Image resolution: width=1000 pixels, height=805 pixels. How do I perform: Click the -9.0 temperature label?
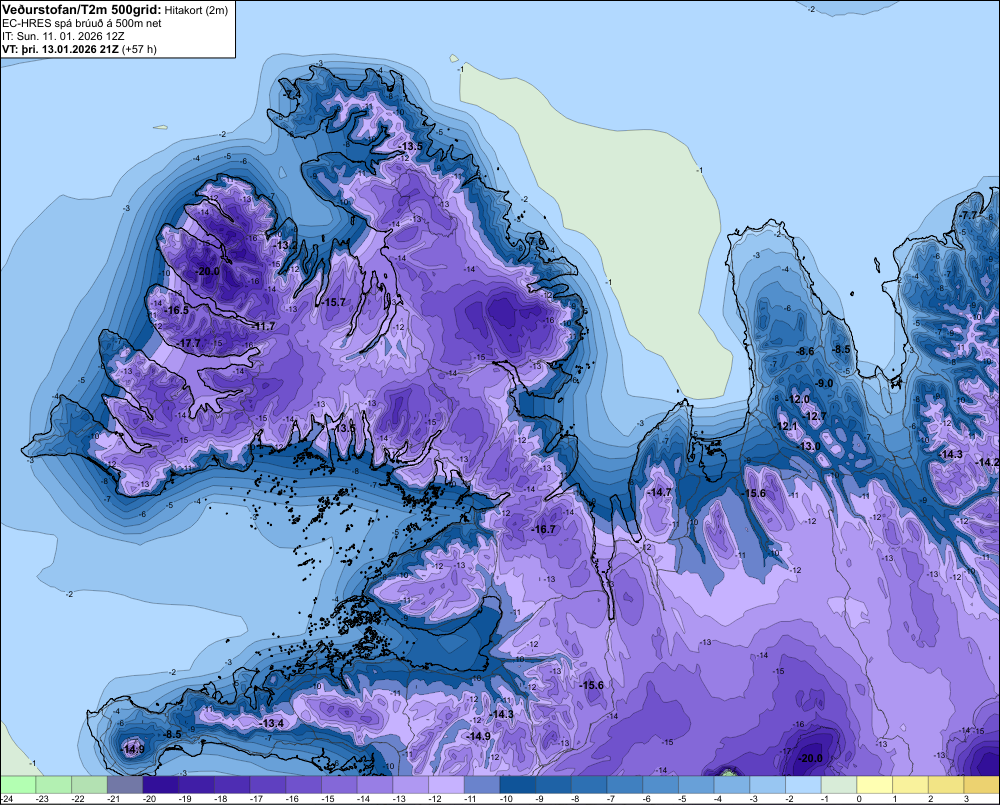[x=824, y=383]
